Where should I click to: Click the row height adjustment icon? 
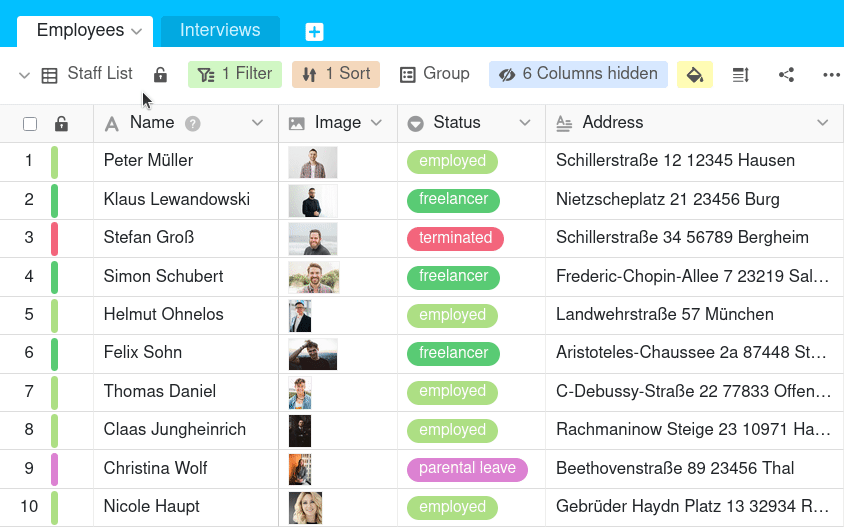[741, 75]
